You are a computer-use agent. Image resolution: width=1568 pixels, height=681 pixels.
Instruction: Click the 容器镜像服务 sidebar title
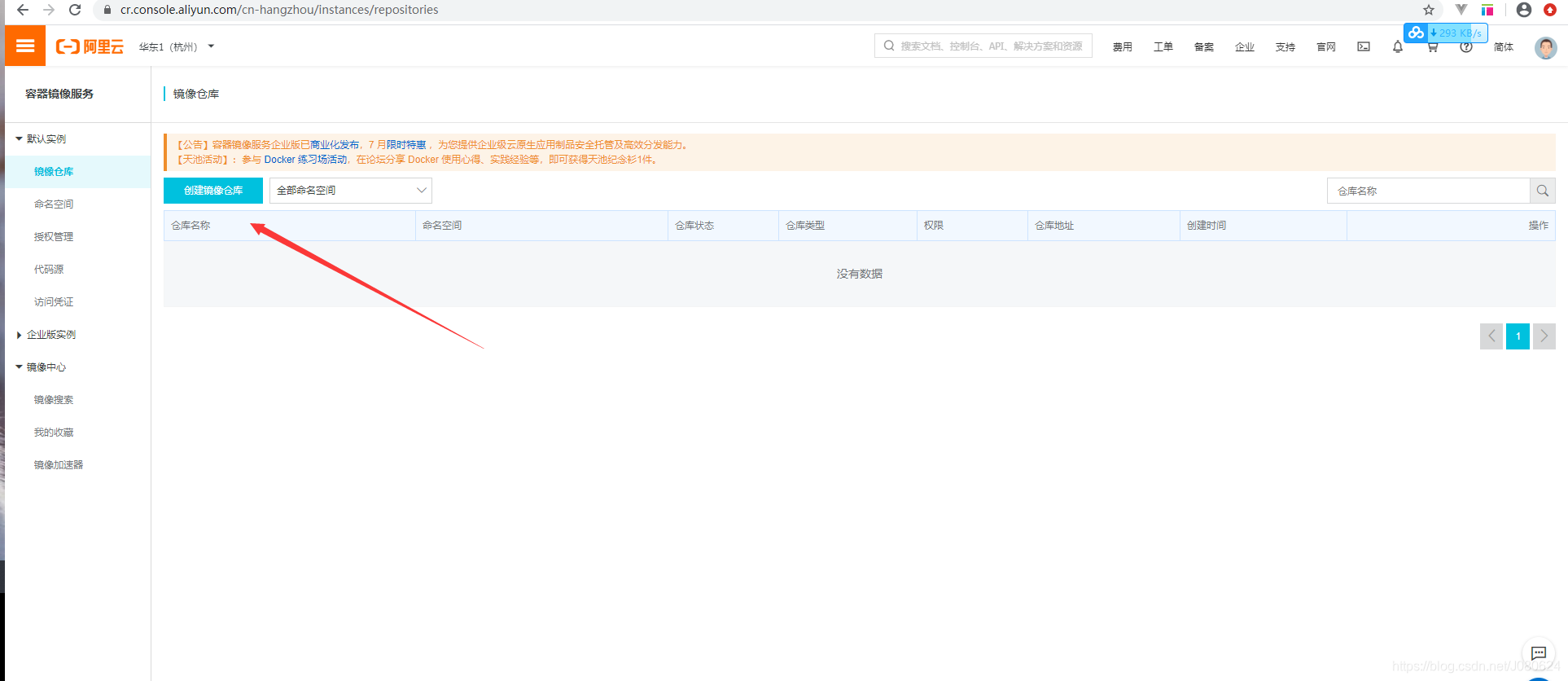pyautogui.click(x=59, y=94)
